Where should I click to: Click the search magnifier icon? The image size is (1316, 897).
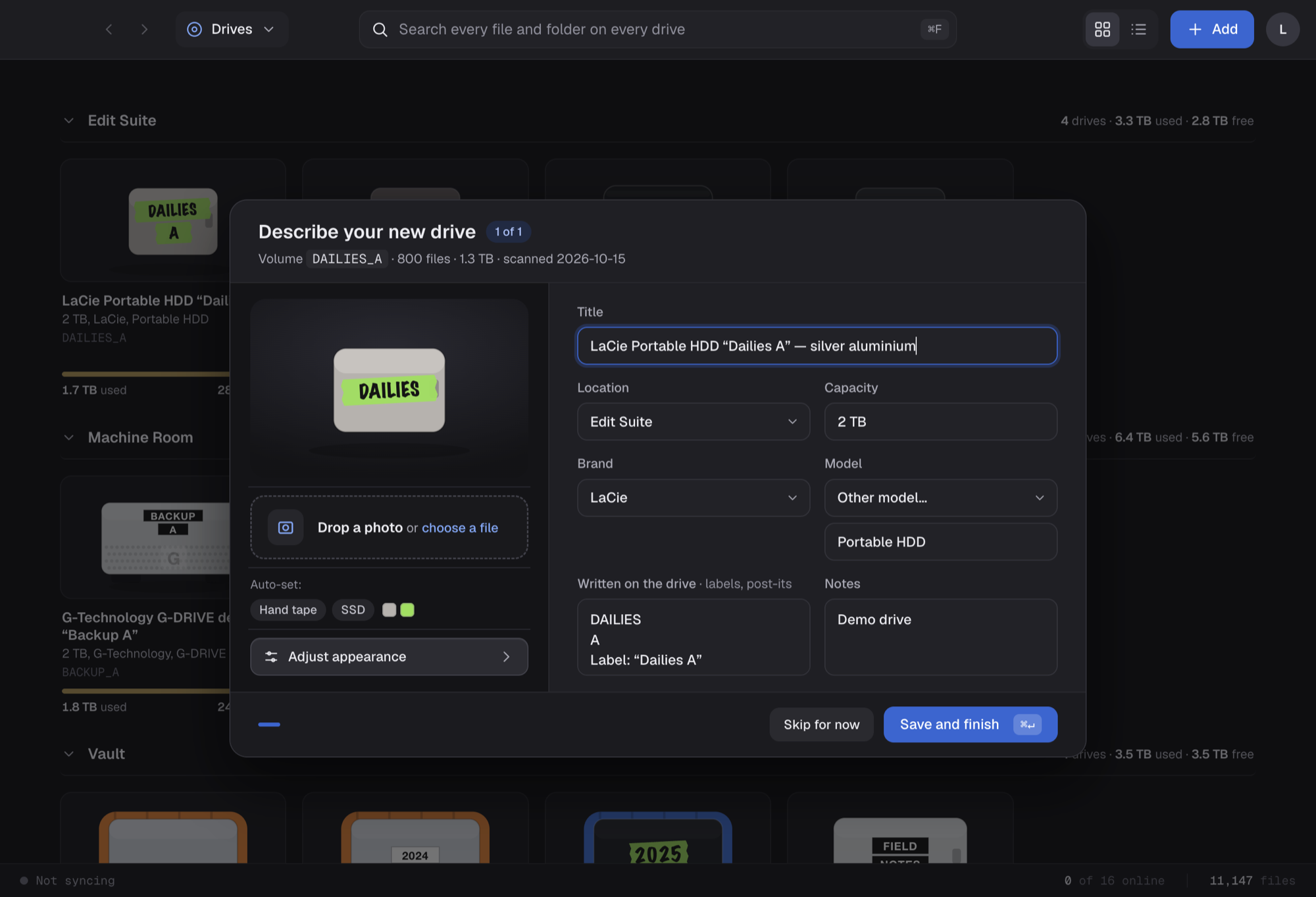(380, 29)
